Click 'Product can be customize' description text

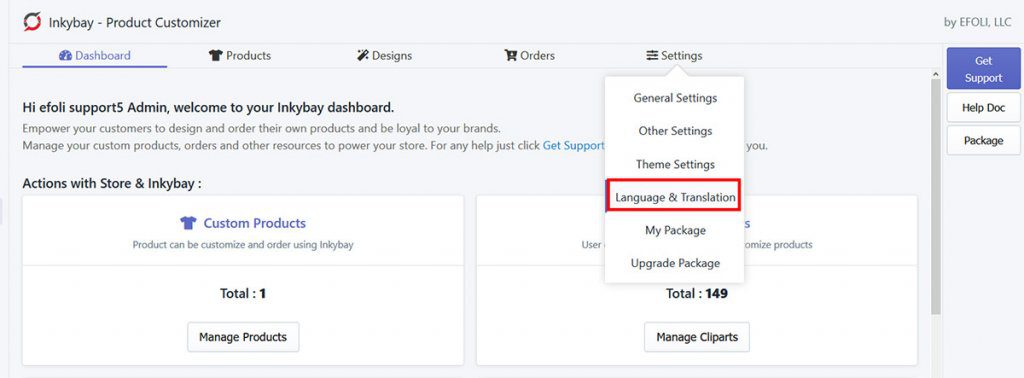click(243, 245)
